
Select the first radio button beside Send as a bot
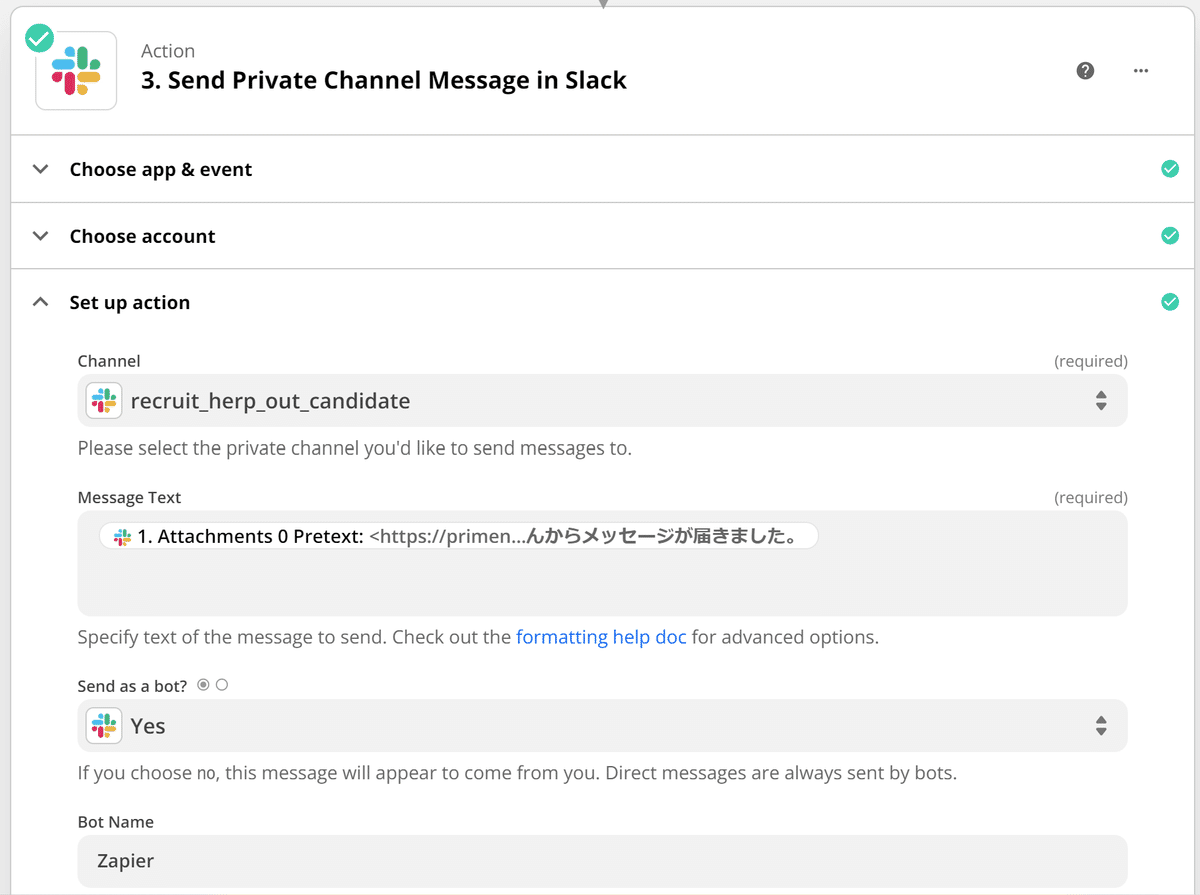point(204,685)
